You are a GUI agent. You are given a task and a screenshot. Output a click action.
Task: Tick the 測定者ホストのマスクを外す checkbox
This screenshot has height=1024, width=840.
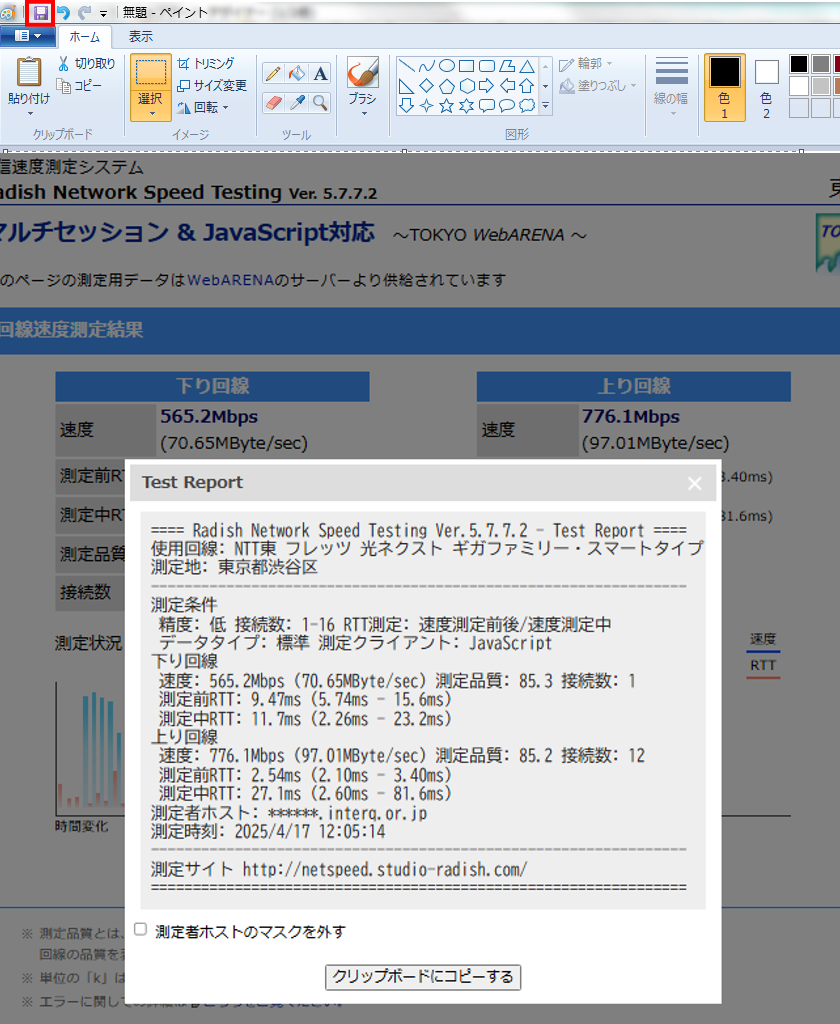tap(140, 930)
